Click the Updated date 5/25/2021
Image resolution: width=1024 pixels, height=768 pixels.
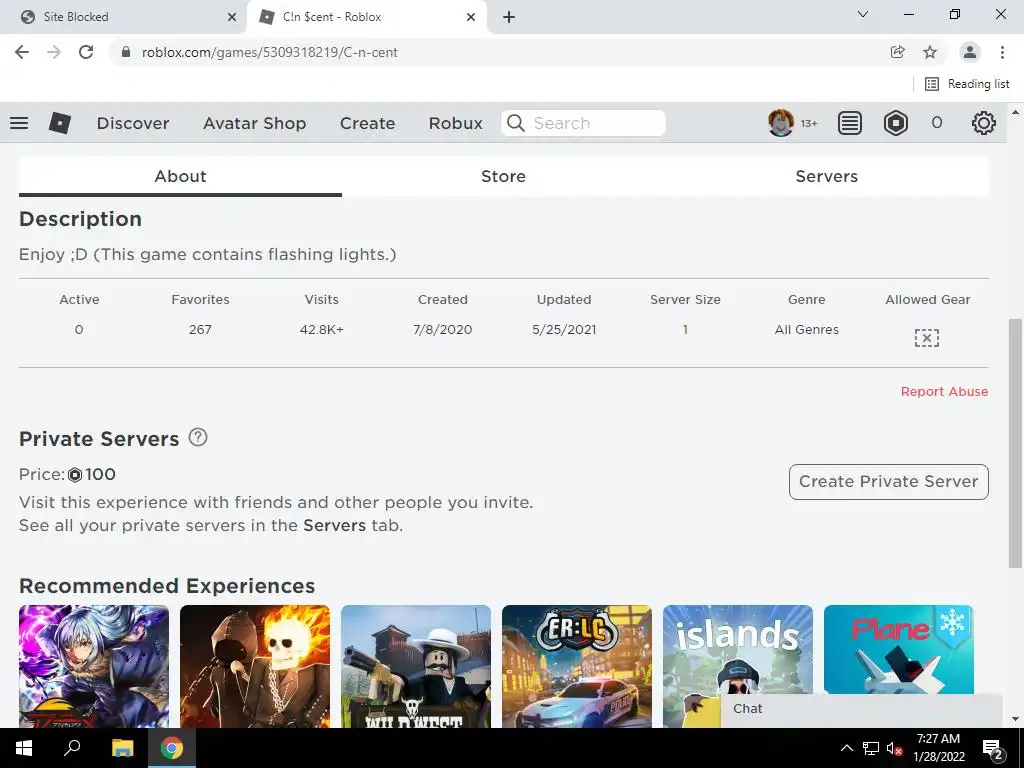564,330
